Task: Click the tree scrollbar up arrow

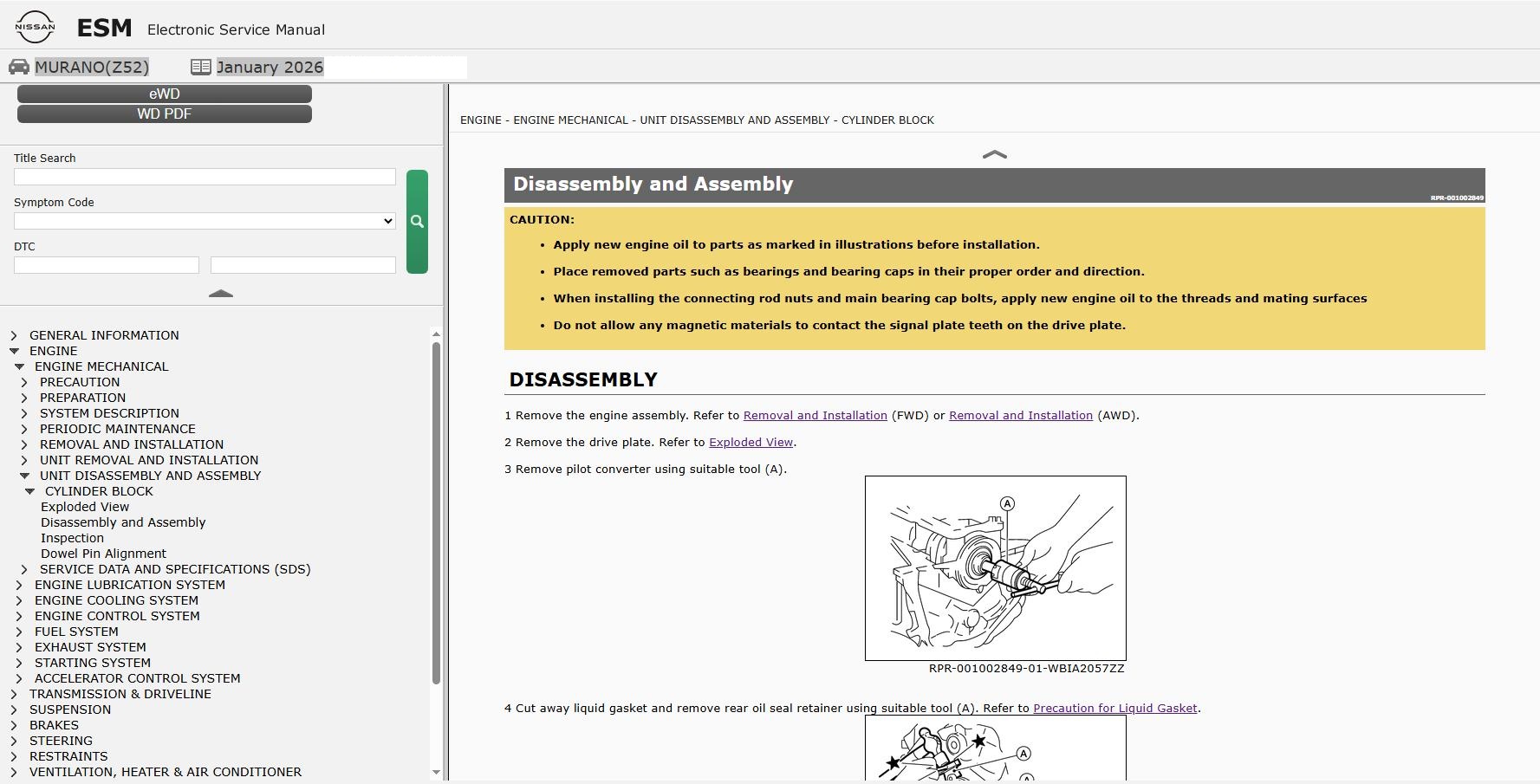Action: coord(436,334)
